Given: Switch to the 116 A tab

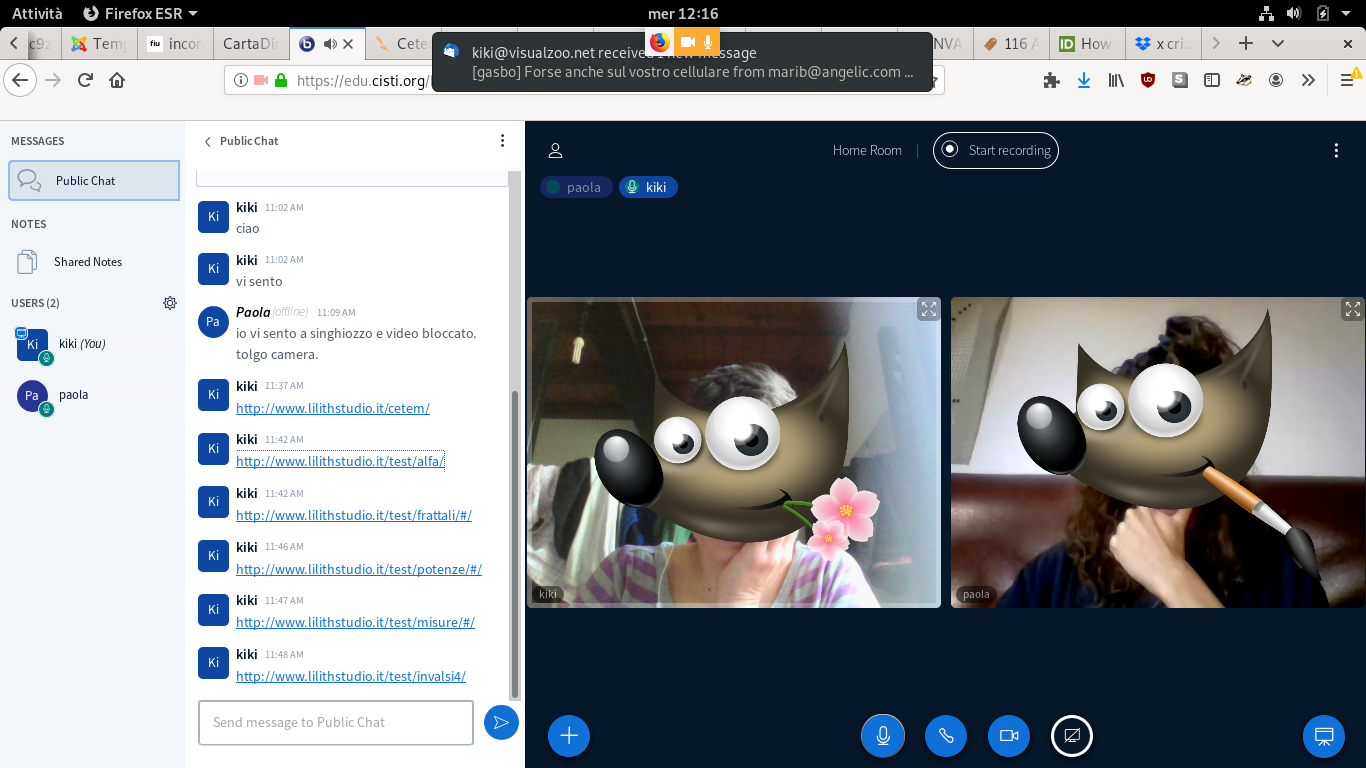Looking at the screenshot, I should coord(1013,44).
